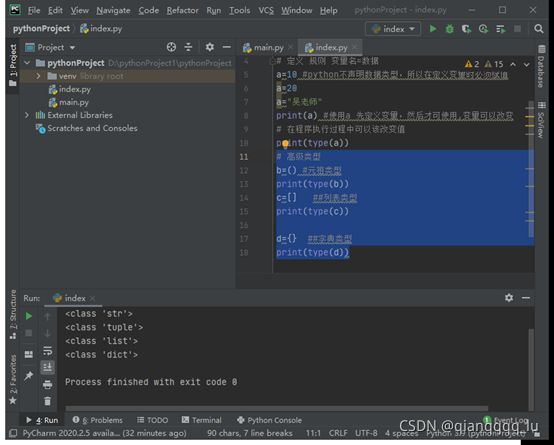The height and width of the screenshot is (445, 554).
Task: Toggle the Project side tool window
Action: (x=13, y=65)
